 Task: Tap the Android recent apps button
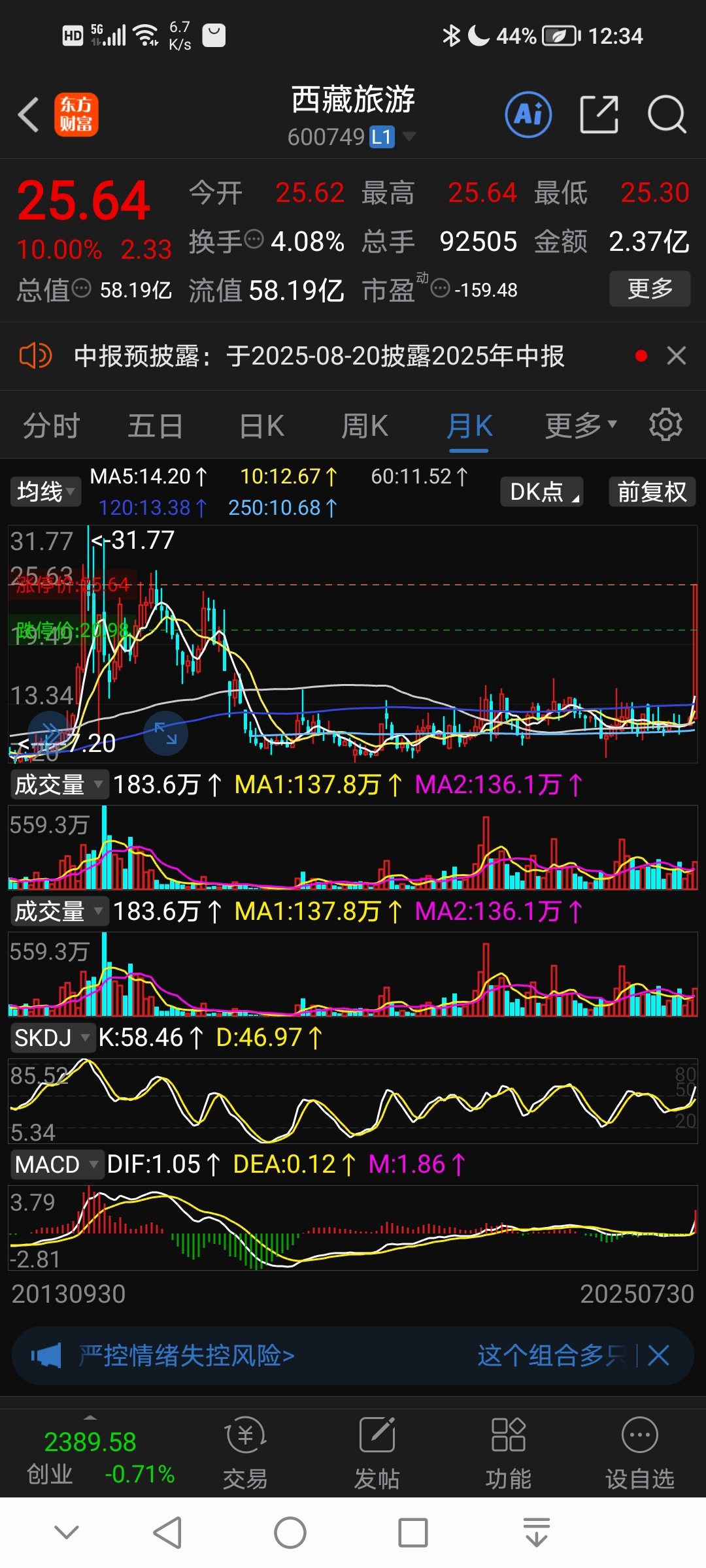click(x=413, y=1533)
